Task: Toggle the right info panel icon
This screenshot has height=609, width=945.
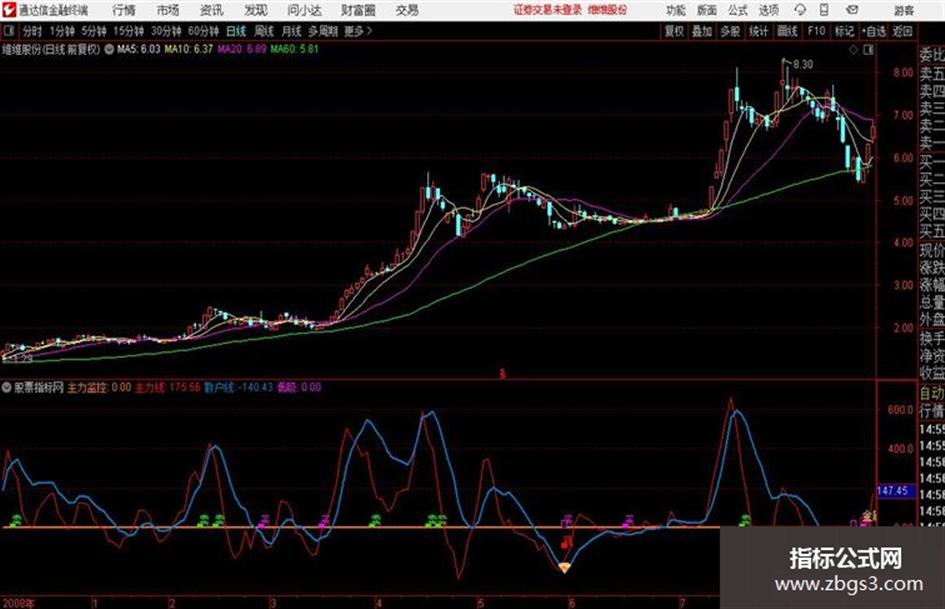Action: click(868, 50)
